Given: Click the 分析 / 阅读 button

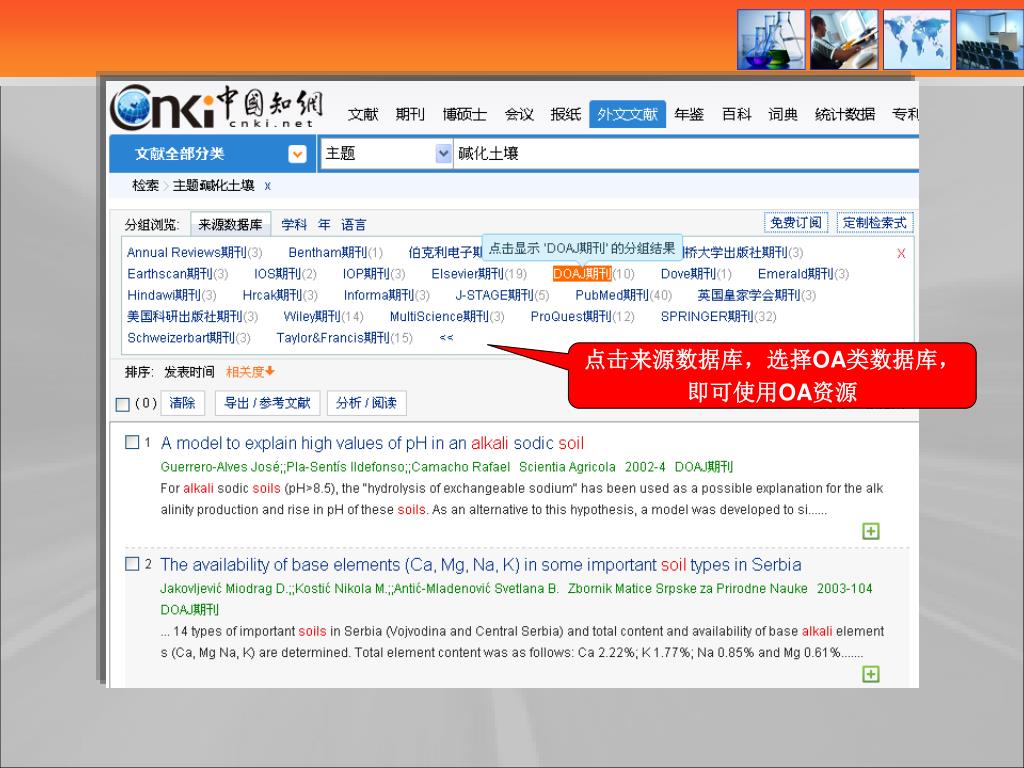Looking at the screenshot, I should click(x=366, y=403).
